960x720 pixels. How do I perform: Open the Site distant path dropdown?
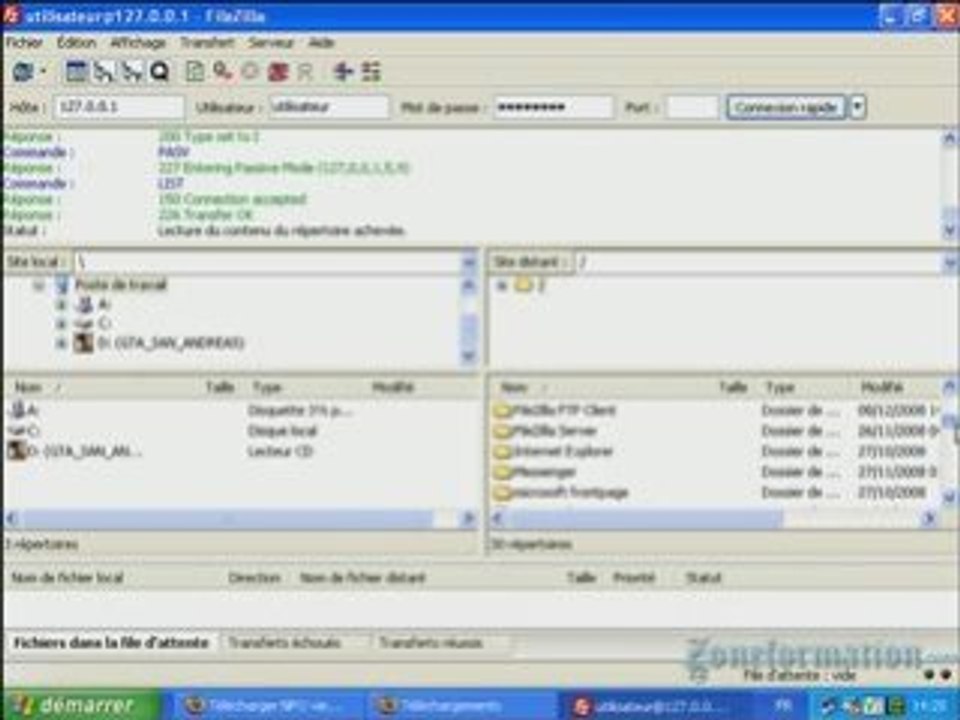pyautogui.click(x=949, y=263)
